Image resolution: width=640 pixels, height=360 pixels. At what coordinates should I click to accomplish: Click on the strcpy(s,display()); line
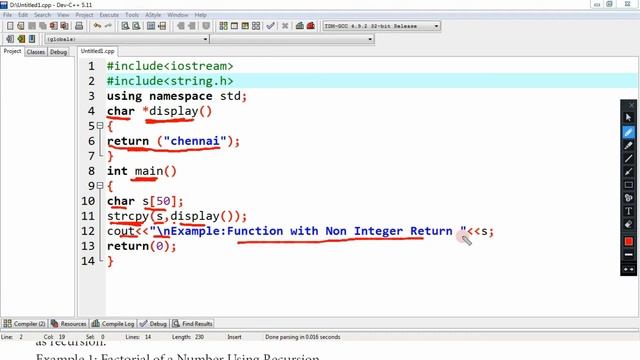[177, 216]
